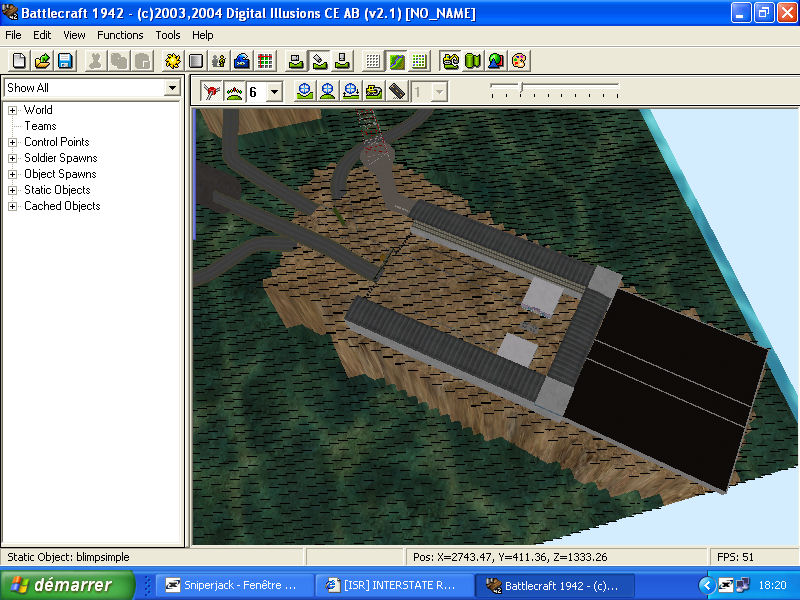Expand the Control Points tree node
Viewport: 800px width, 600px height.
(13, 142)
